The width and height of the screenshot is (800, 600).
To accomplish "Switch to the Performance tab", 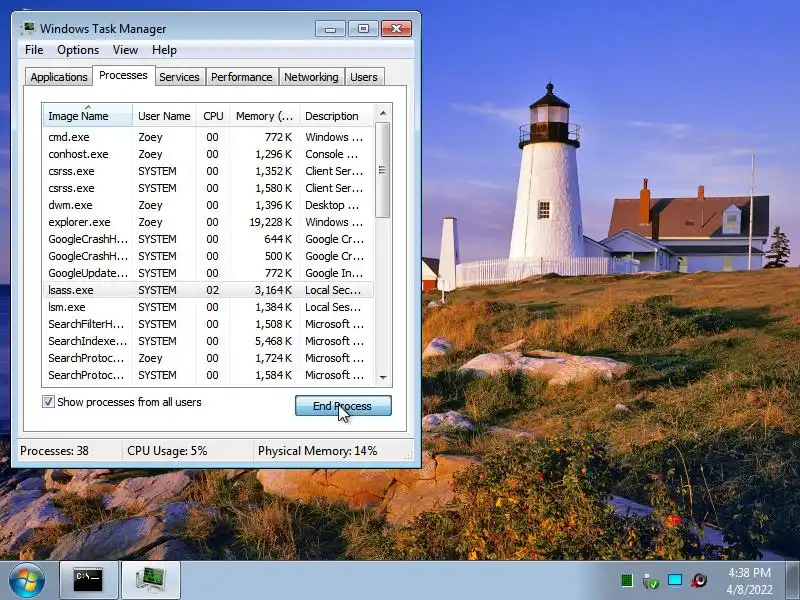I will tap(241, 77).
